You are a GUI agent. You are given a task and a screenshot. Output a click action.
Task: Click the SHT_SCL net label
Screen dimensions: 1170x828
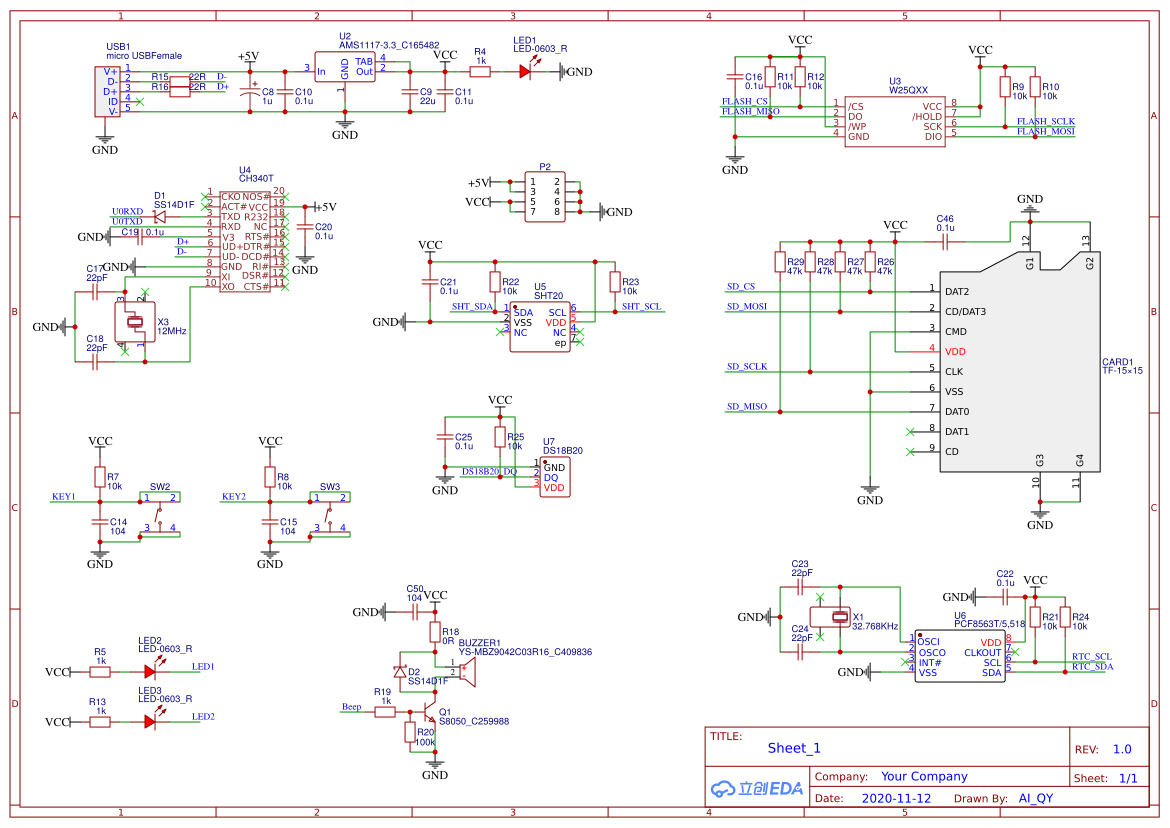[x=642, y=307]
